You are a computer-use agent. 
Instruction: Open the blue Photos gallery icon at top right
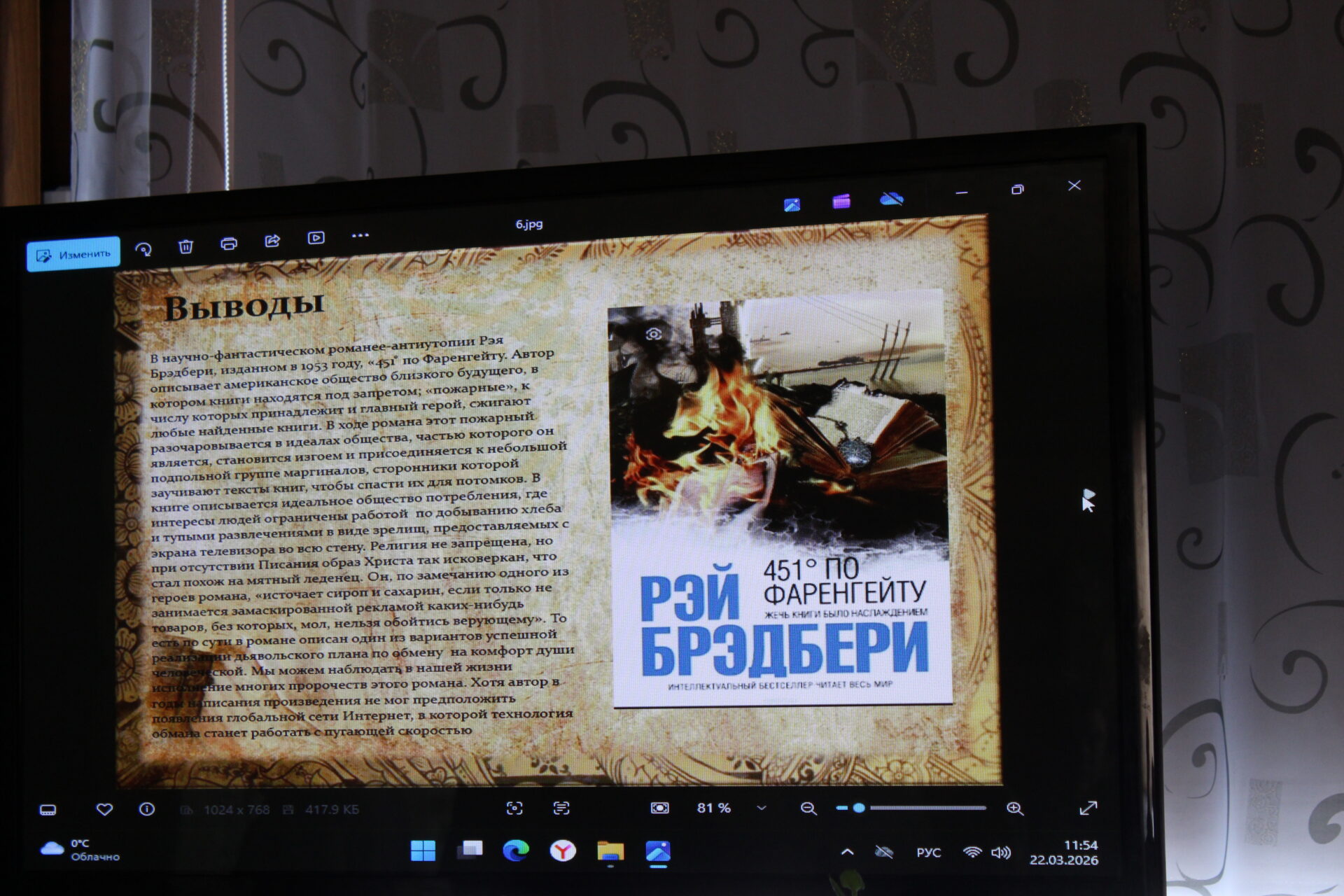point(792,204)
